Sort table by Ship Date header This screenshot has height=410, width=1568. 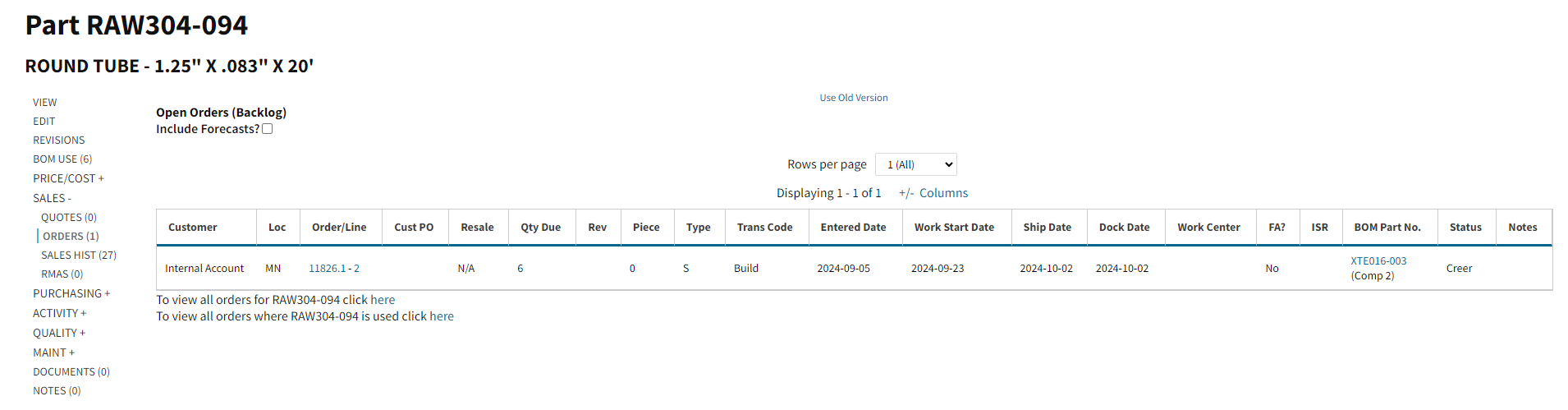[x=1048, y=228]
